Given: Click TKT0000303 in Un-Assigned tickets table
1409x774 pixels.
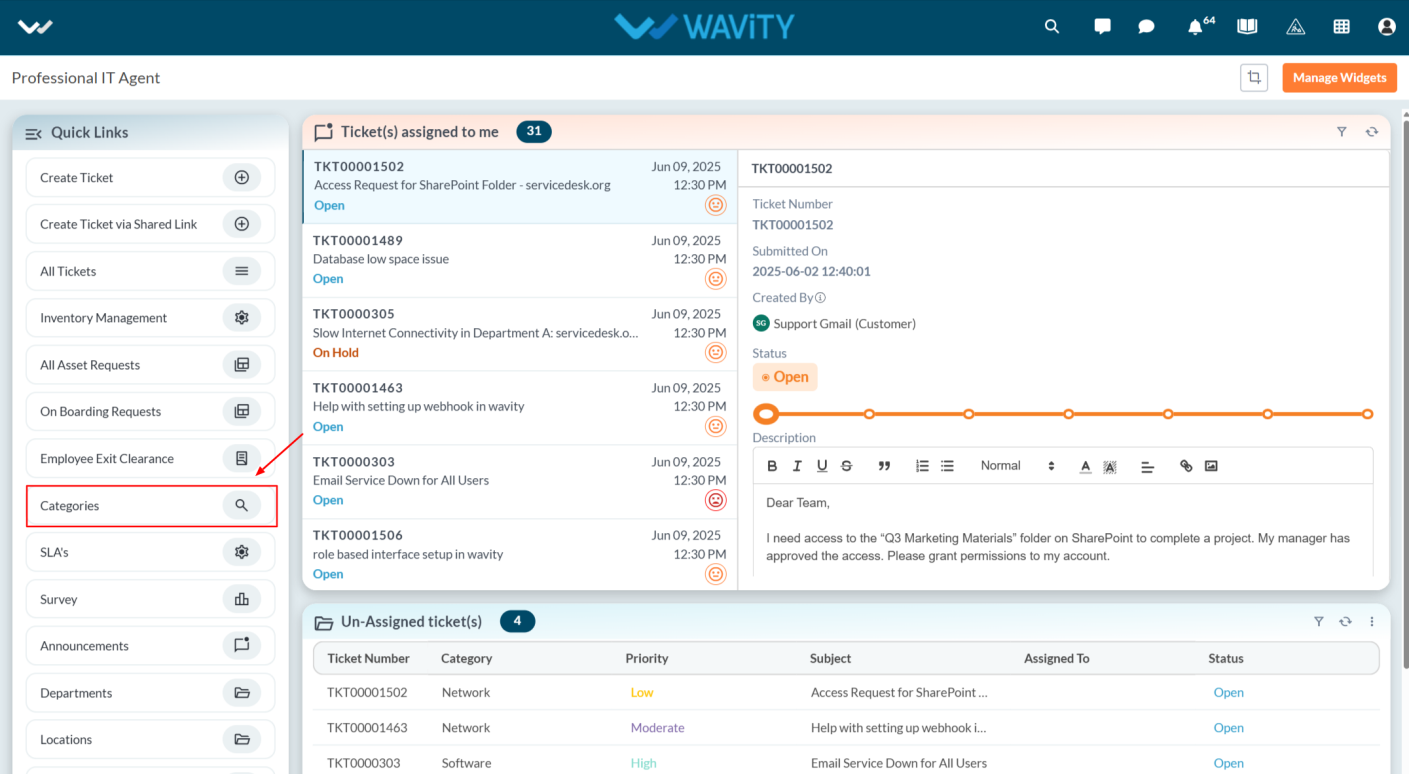Looking at the screenshot, I should click(364, 763).
